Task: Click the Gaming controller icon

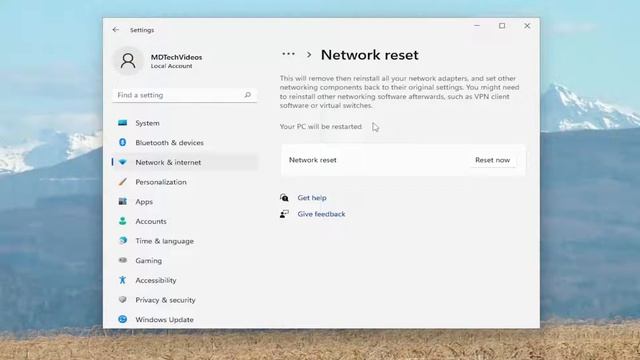Action: point(122,260)
